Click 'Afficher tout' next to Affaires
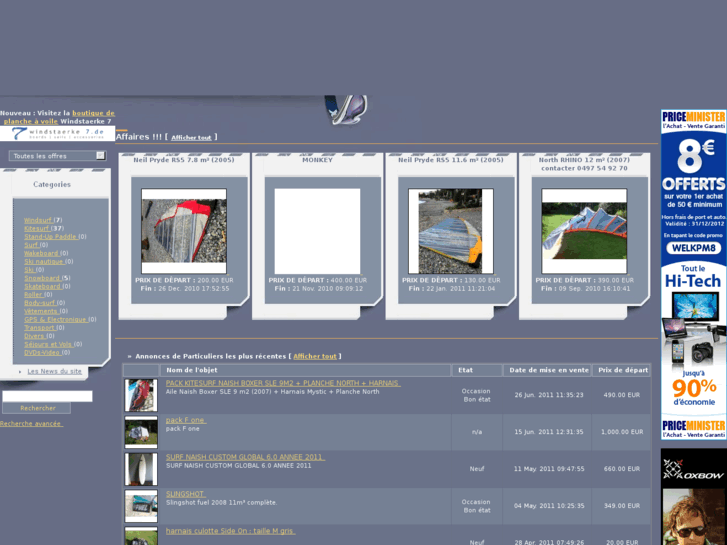 tap(191, 138)
